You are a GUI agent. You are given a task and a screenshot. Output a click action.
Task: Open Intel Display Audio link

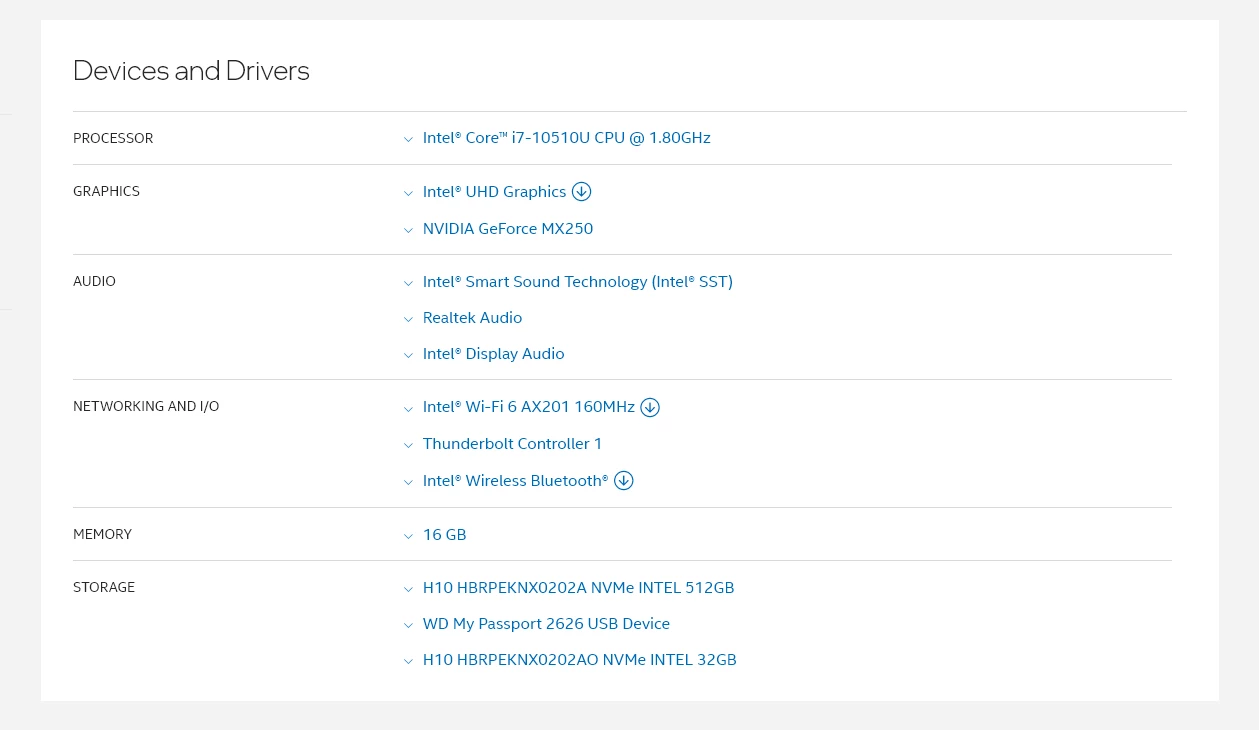click(493, 354)
